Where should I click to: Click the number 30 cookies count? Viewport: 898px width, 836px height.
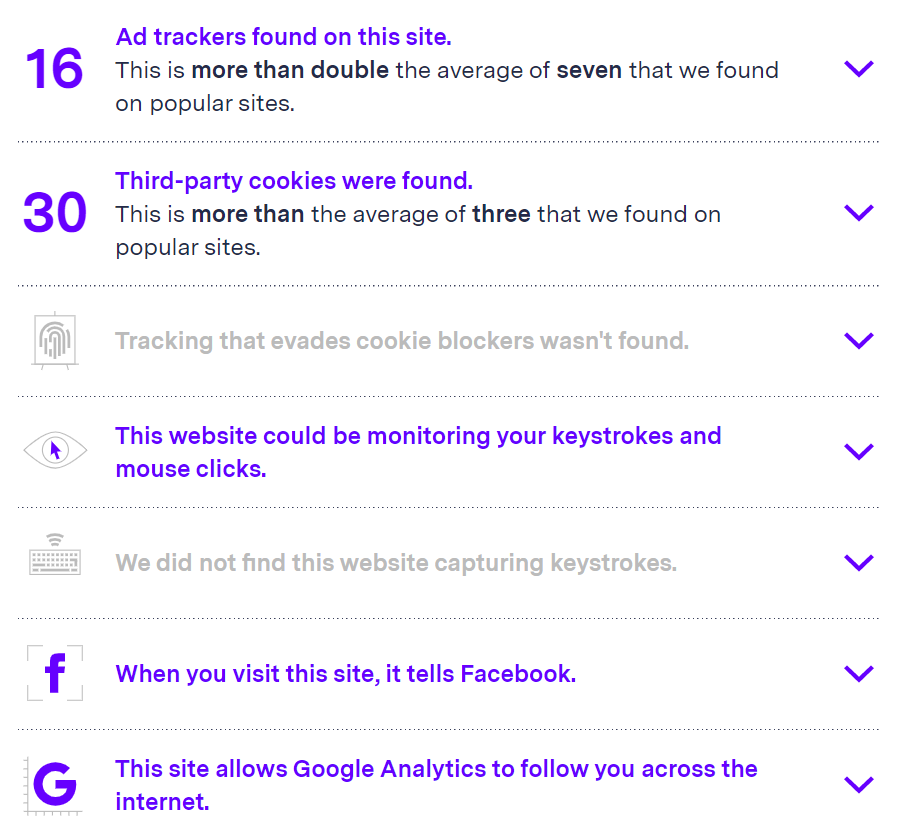pyautogui.click(x=55, y=213)
